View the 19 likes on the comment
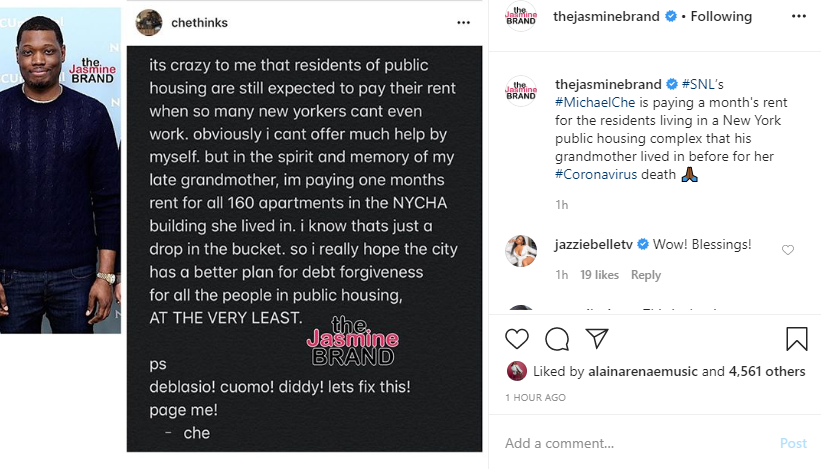The height and width of the screenshot is (469, 821). point(600,275)
